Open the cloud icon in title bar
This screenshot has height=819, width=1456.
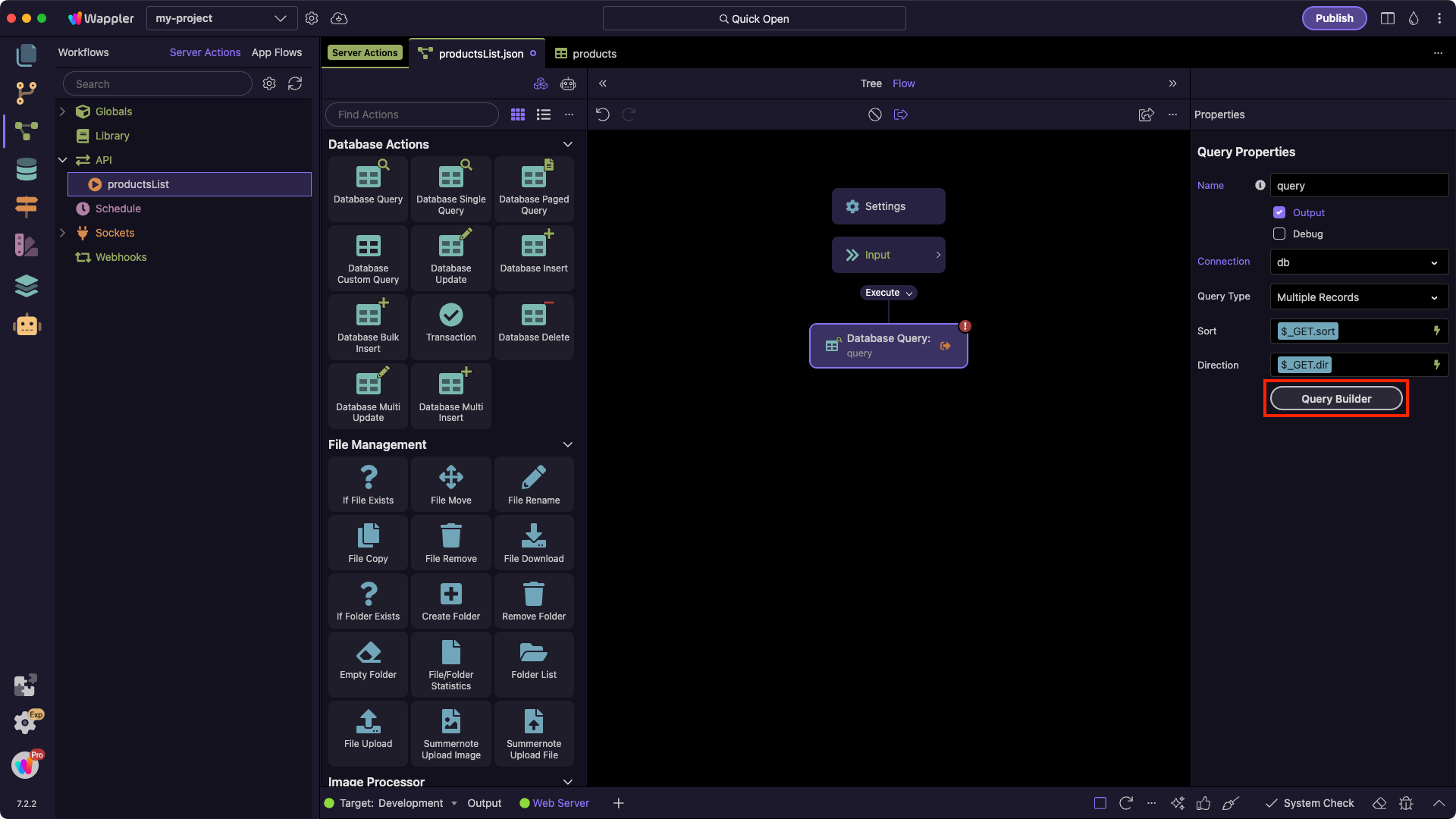tap(339, 18)
